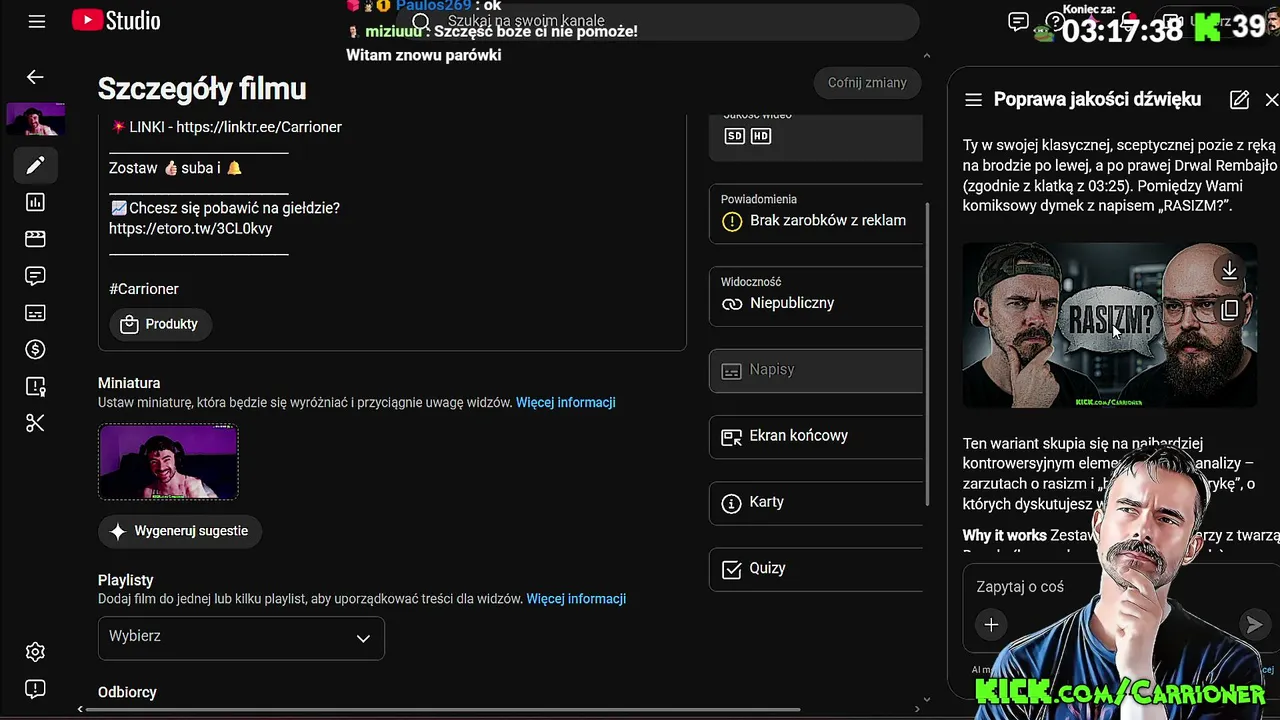The width and height of the screenshot is (1280, 720).
Task: Open the Wybierz playlist dropdown
Action: click(x=241, y=637)
